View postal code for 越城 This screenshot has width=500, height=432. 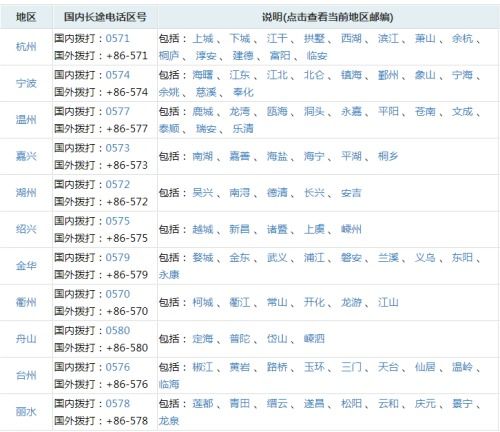pyautogui.click(x=203, y=229)
